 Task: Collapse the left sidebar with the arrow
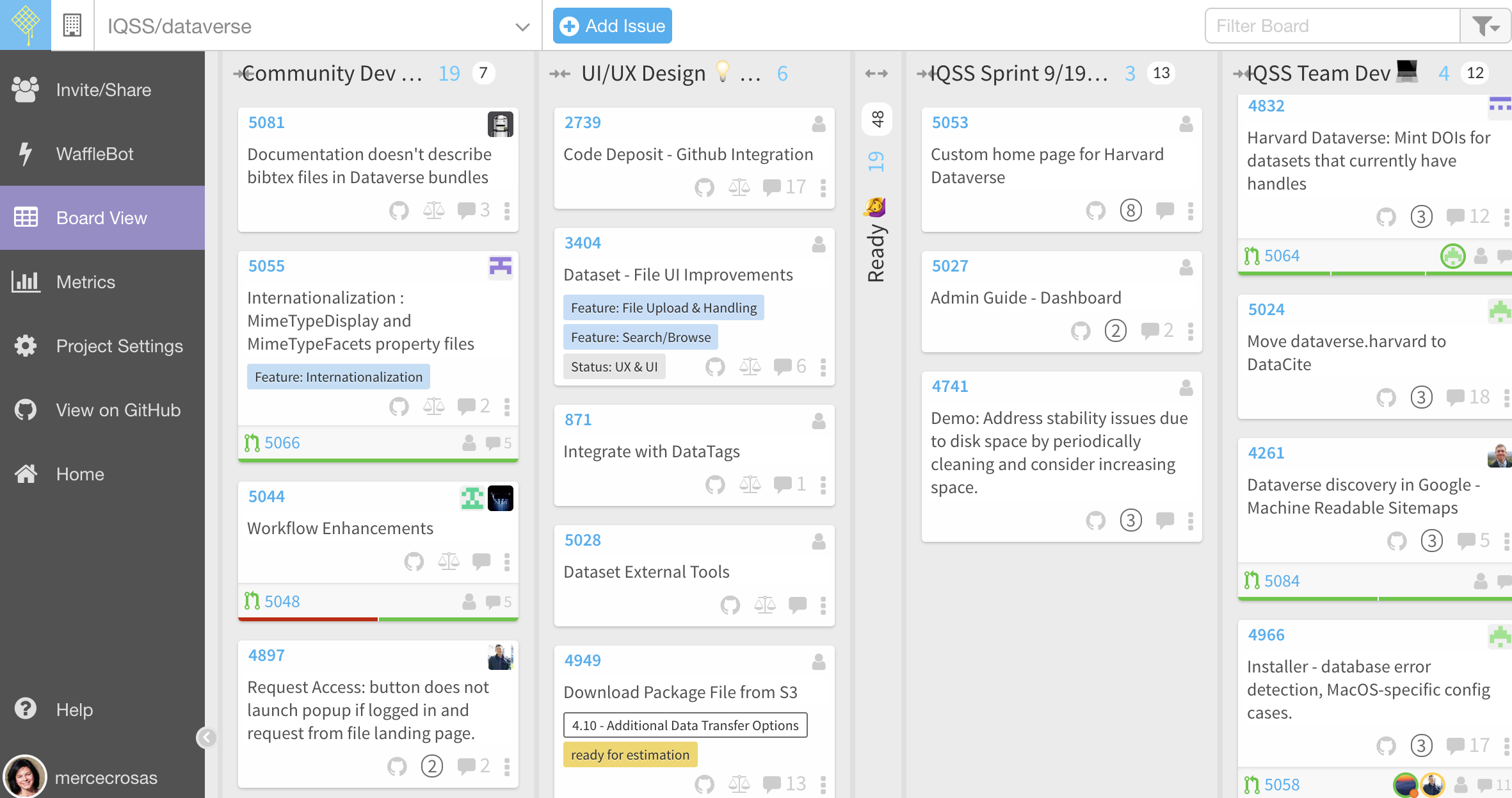(205, 738)
